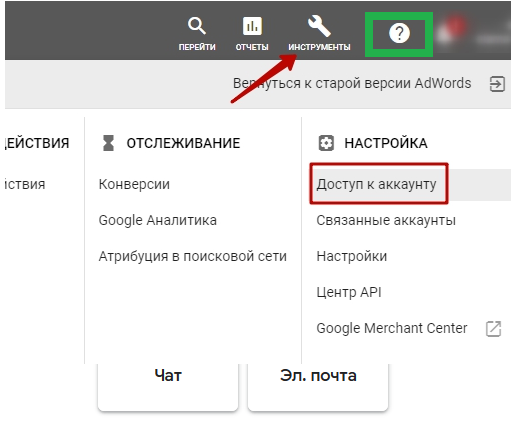511x437 pixels.
Task: Click the Эл. почта contact card
Action: (x=318, y=387)
